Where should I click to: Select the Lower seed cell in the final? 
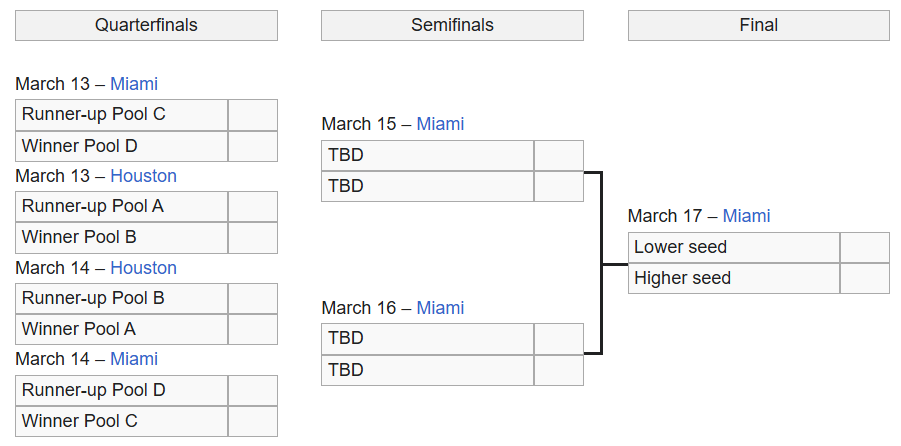(734, 247)
